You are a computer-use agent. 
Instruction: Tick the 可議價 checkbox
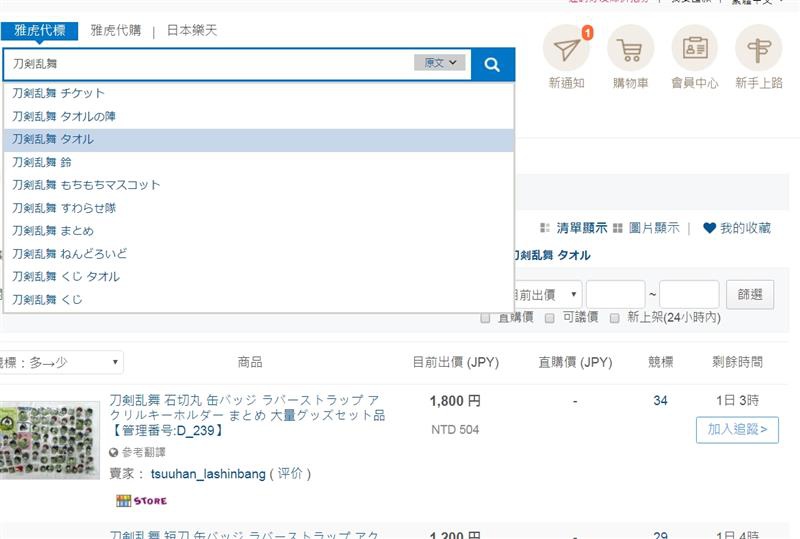(549, 318)
